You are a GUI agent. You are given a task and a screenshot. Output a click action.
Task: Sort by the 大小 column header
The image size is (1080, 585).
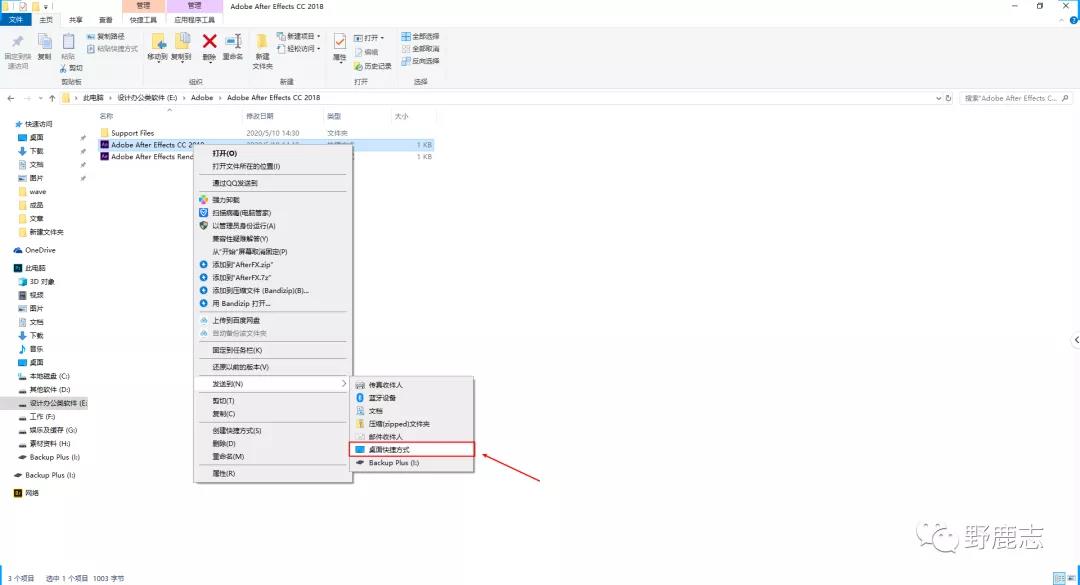(x=402, y=116)
